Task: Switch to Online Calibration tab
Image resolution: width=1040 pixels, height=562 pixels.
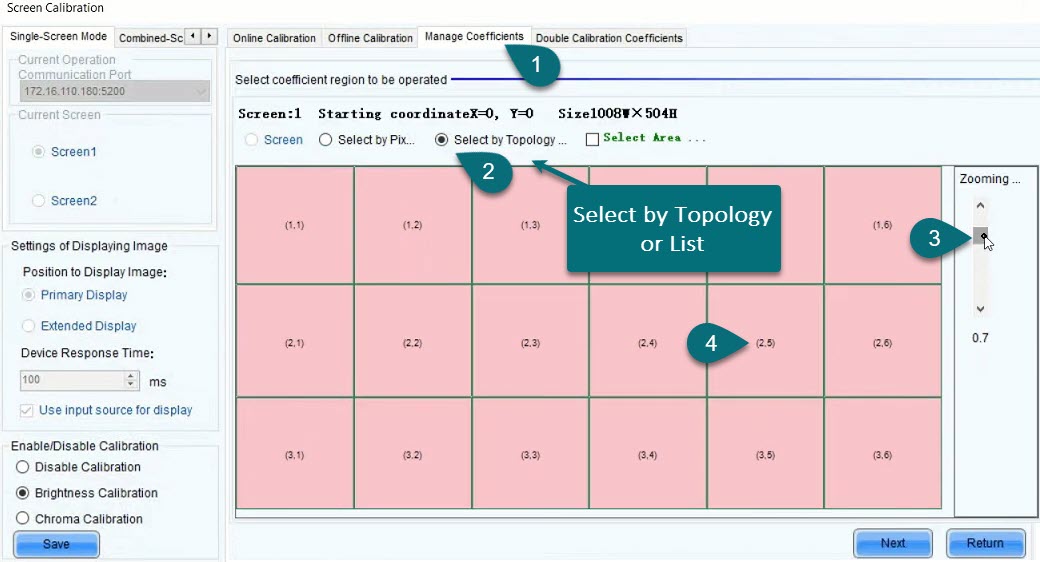Action: (273, 38)
